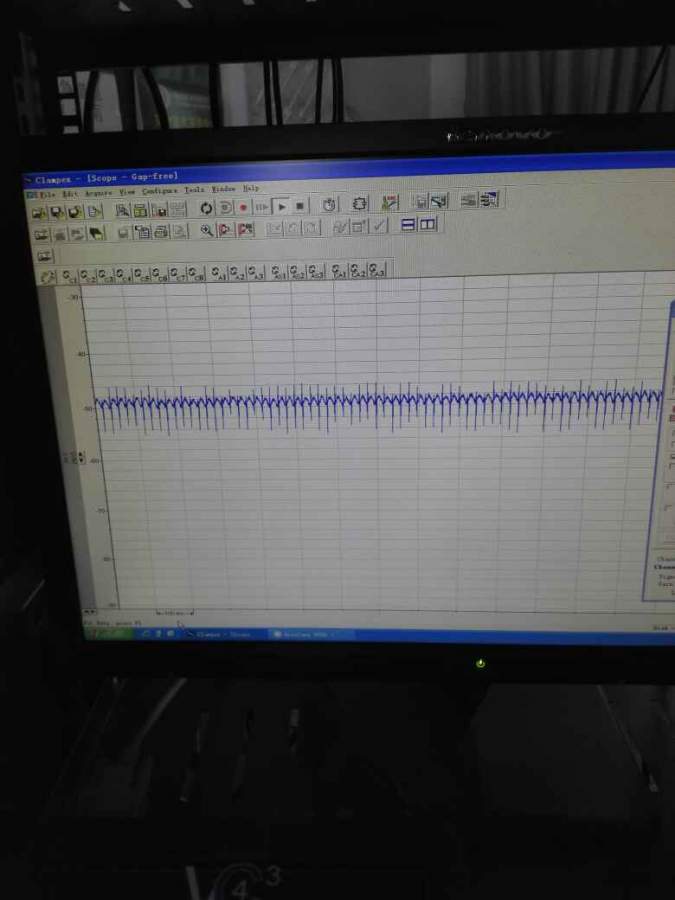Viewport: 675px width, 900px height.
Task: Click sequencing key C6
Action: click(x=160, y=274)
